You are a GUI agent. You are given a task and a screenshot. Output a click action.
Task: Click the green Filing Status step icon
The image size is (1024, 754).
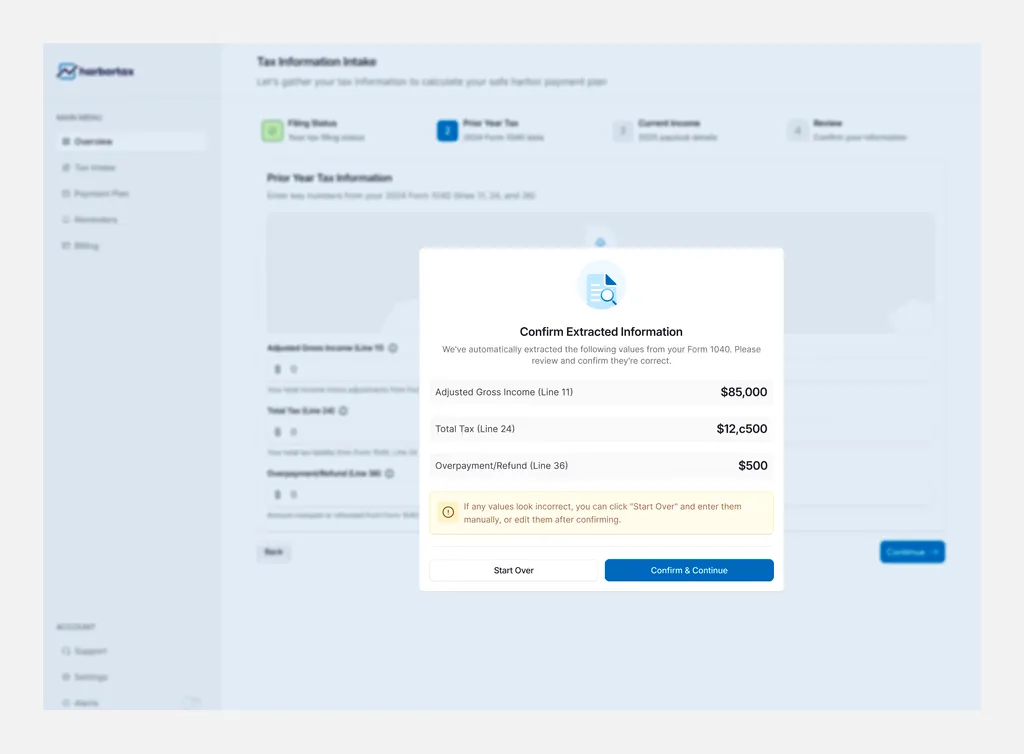point(272,131)
